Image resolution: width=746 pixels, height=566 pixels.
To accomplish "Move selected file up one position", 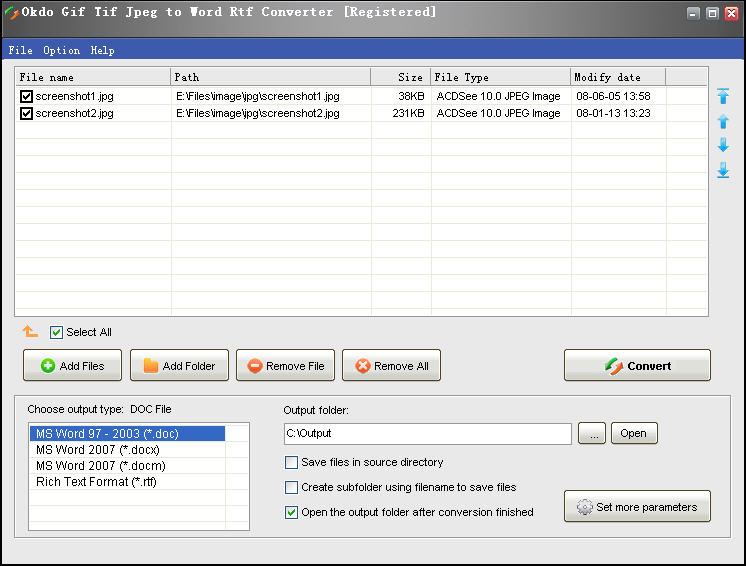I will point(723,121).
